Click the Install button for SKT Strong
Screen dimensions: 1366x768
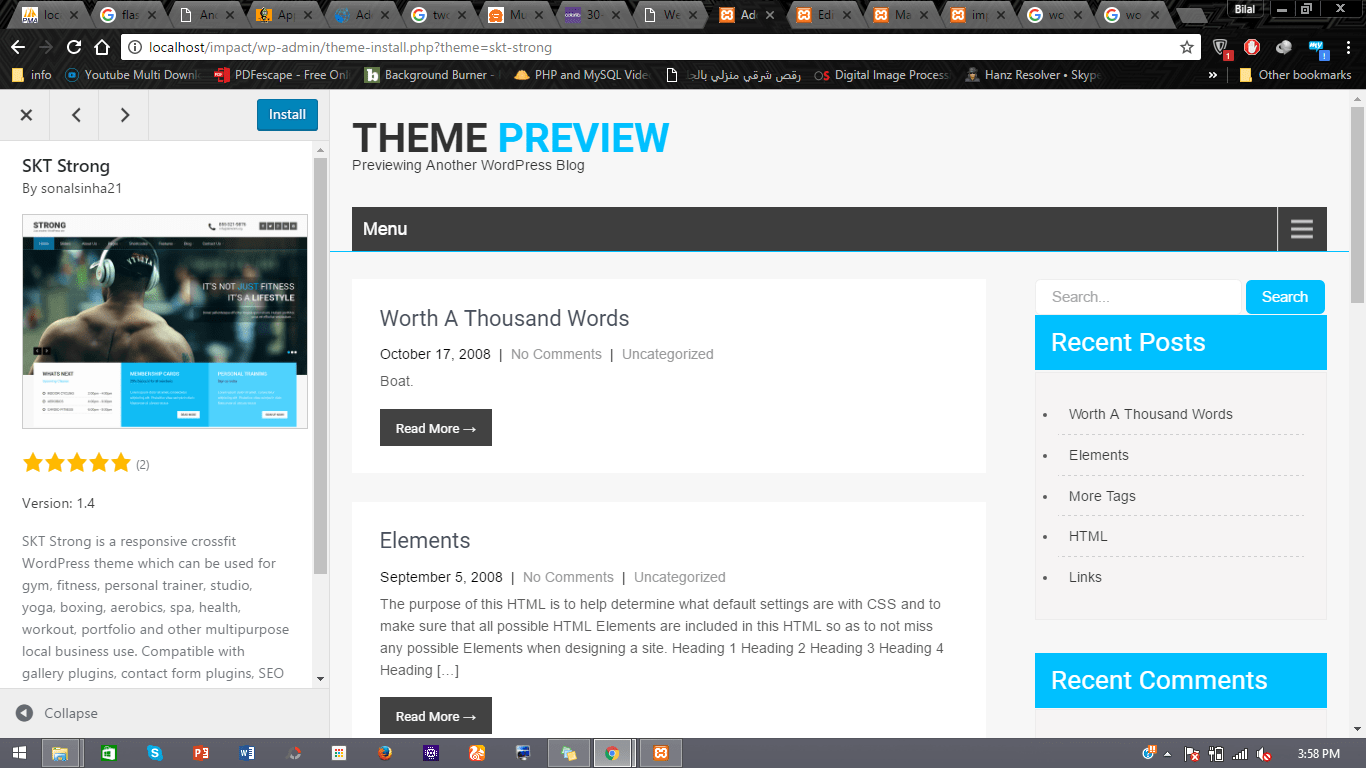tap(287, 114)
